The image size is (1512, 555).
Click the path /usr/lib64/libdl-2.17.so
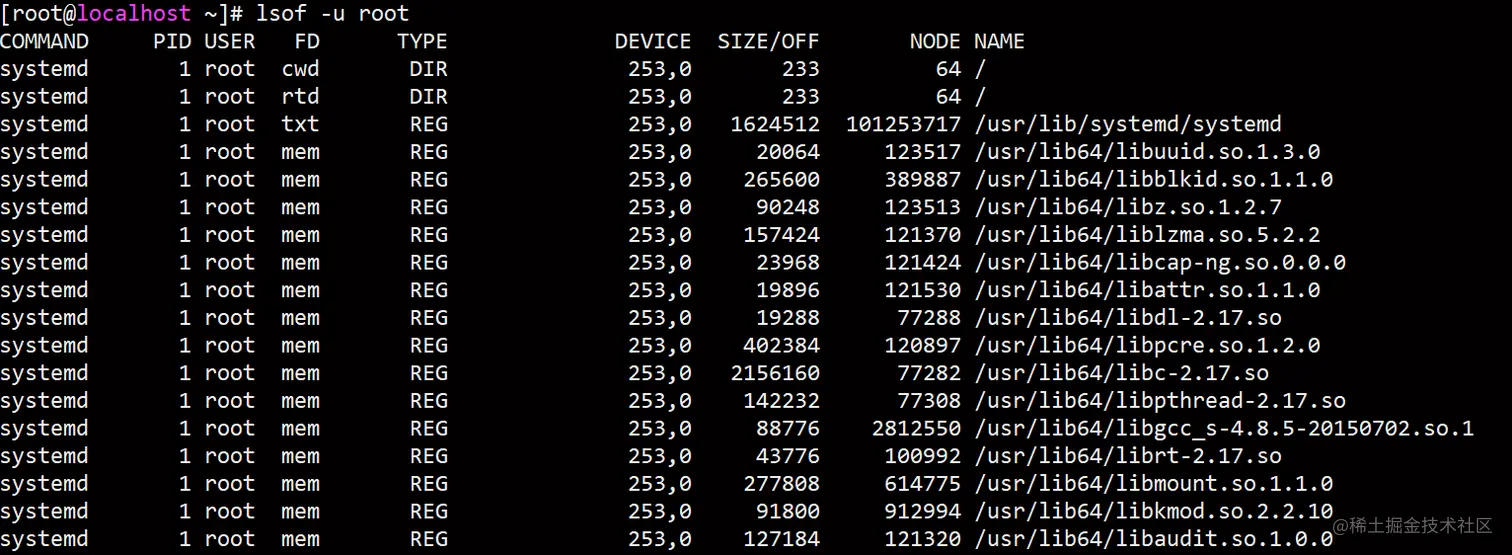[x=1127, y=318]
